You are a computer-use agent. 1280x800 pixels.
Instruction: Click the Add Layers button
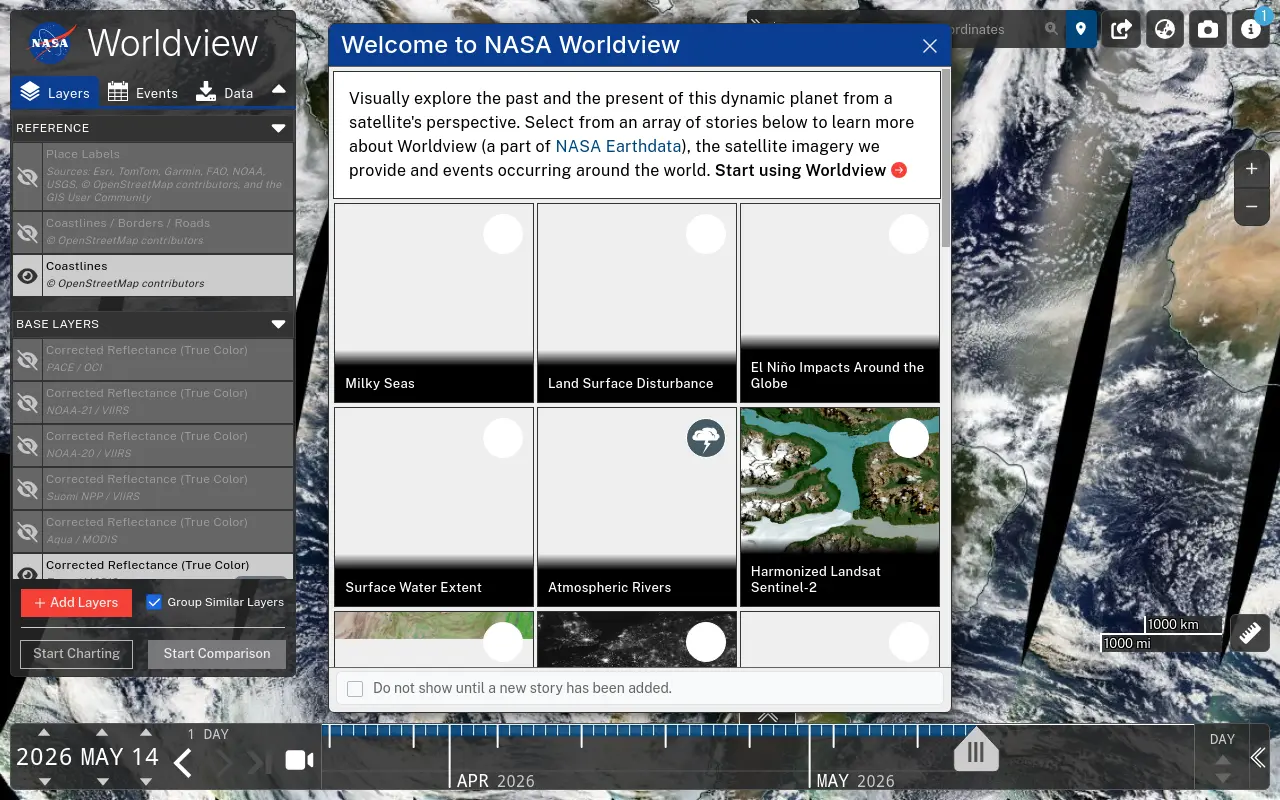click(76, 602)
